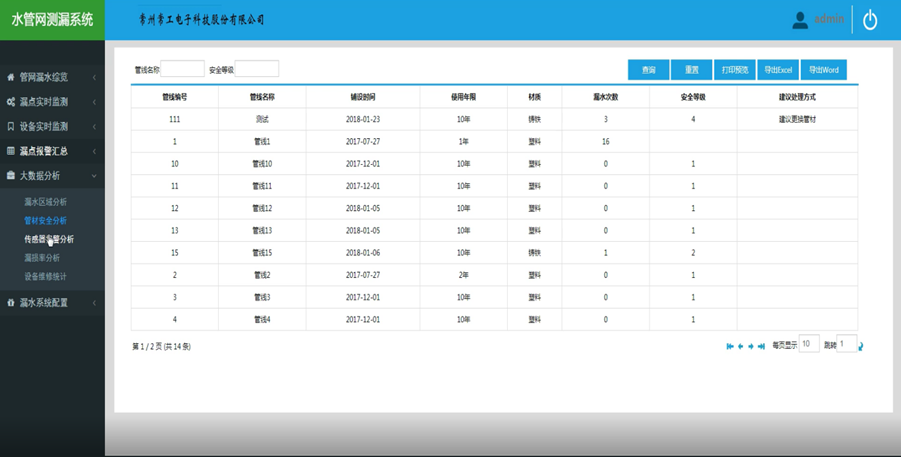Click the 使用年限 column header

(x=463, y=97)
